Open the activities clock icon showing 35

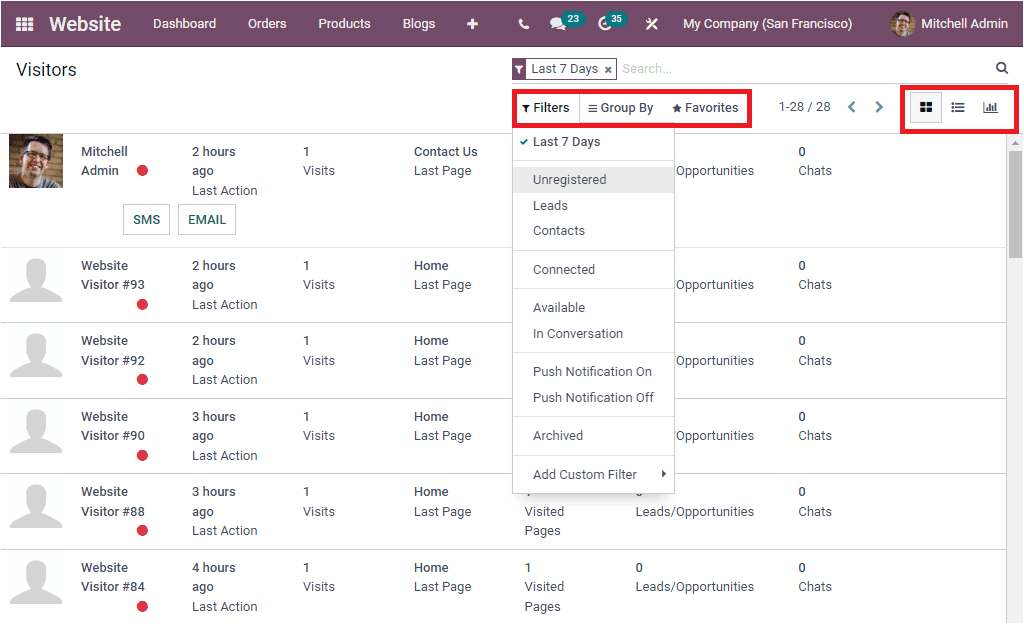[x=607, y=23]
